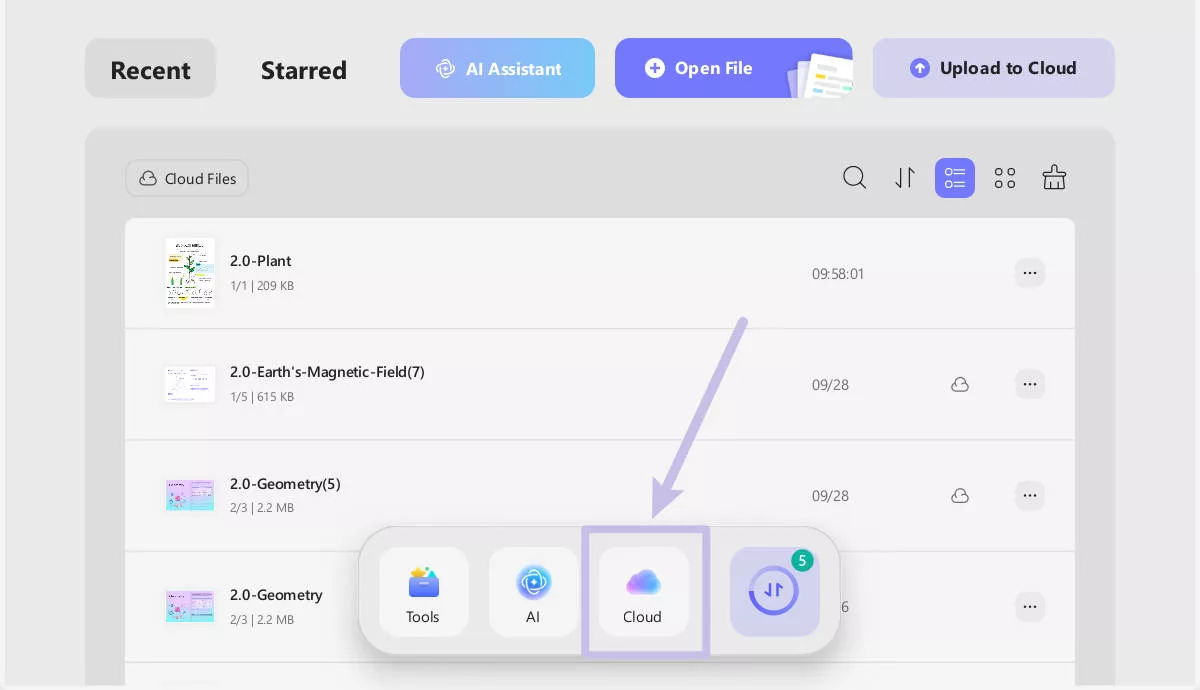Open AI in the bottom dock

click(533, 592)
